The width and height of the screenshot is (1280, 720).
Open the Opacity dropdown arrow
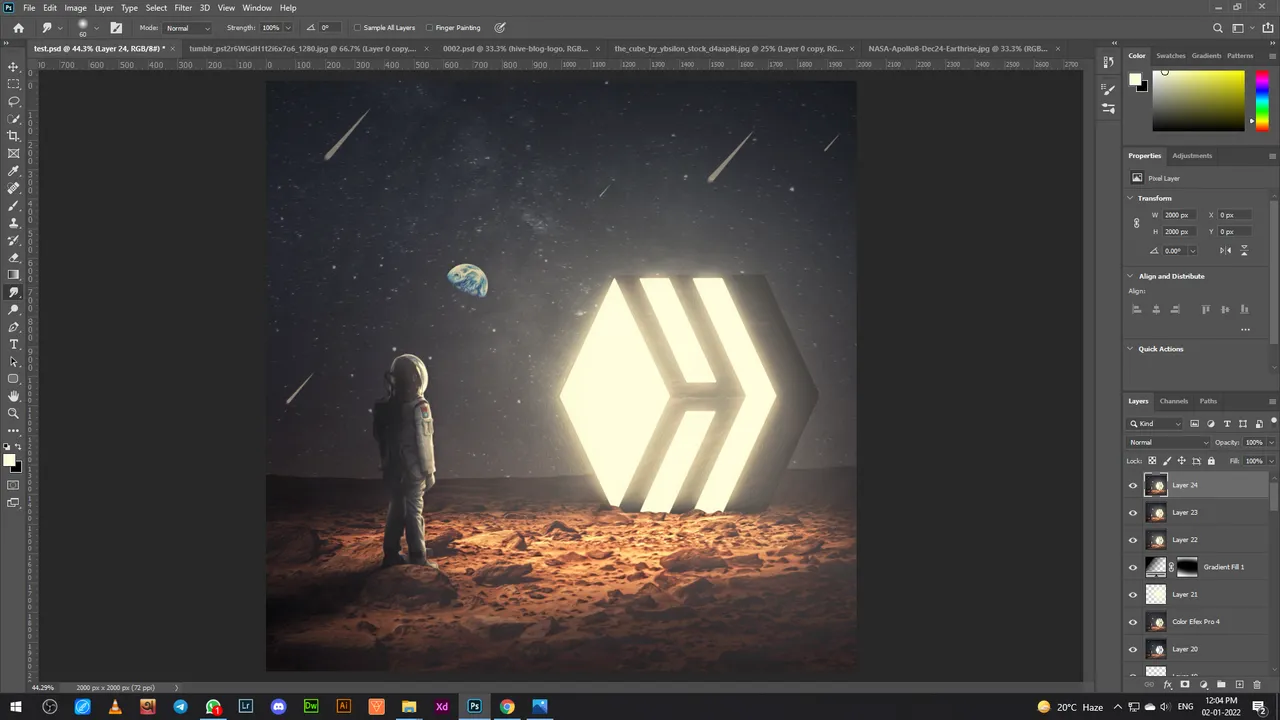pyautogui.click(x=1271, y=442)
